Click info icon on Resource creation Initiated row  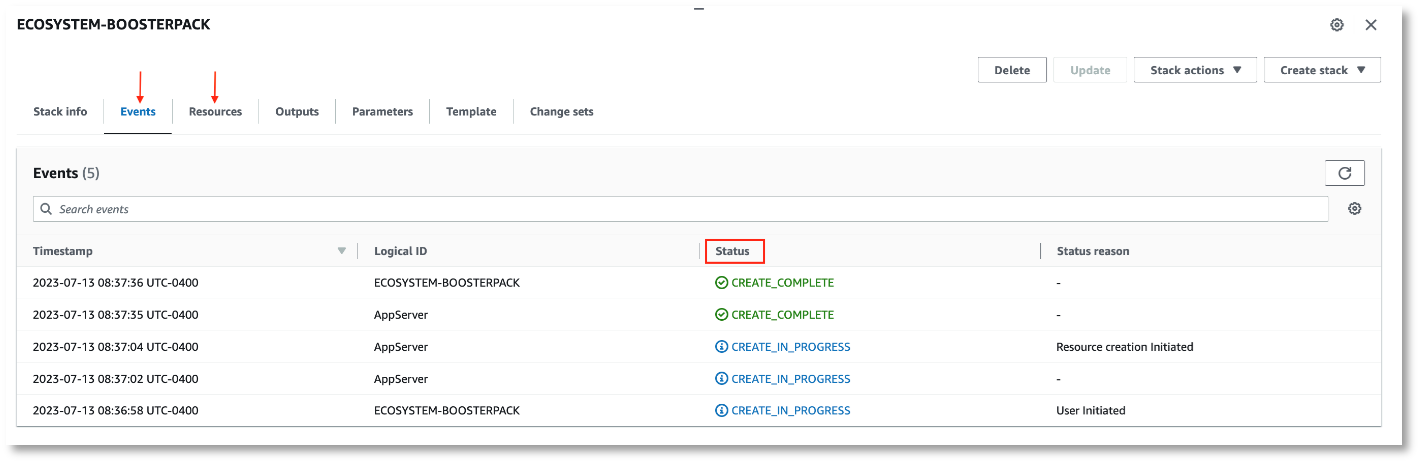tap(721, 347)
